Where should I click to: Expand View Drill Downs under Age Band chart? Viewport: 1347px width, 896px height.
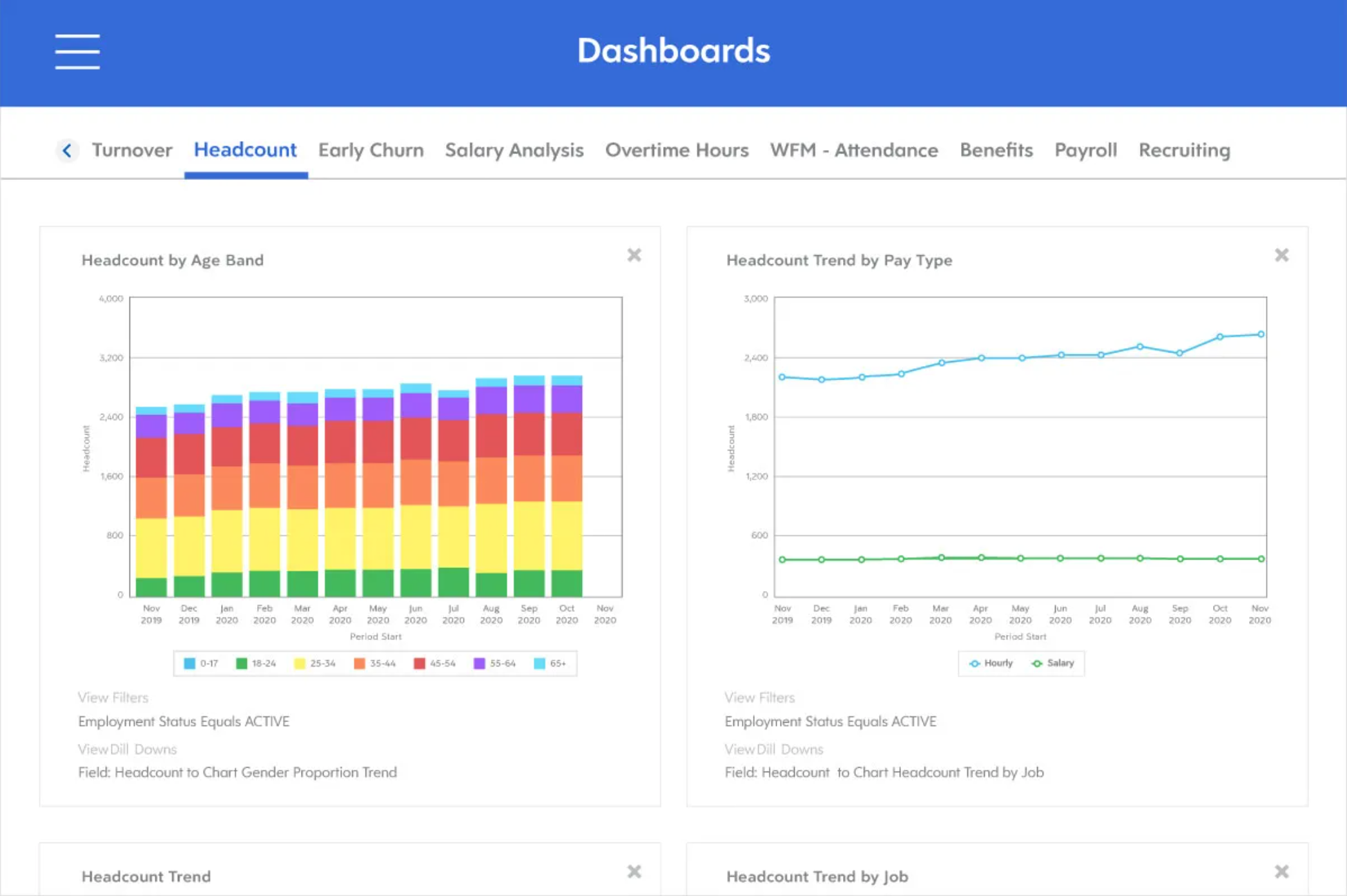[x=128, y=749]
